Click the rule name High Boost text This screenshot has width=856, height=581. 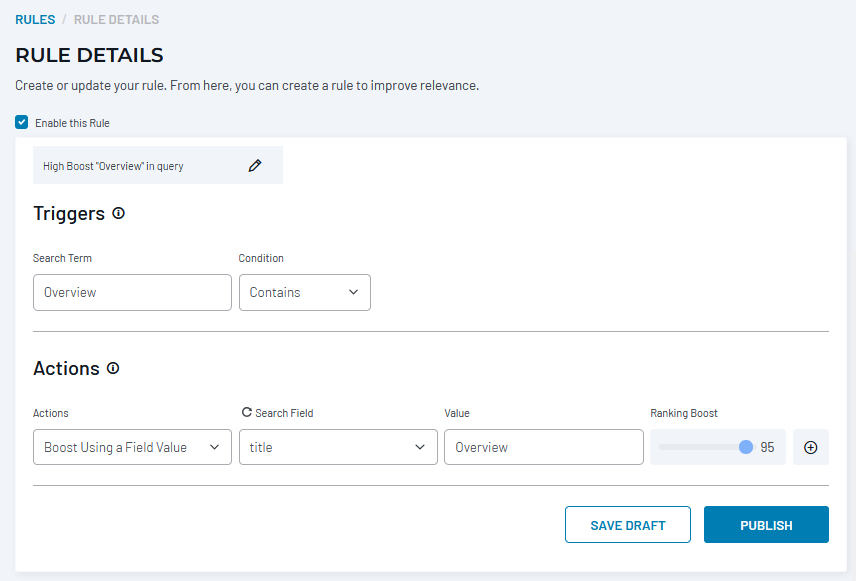pos(113,166)
